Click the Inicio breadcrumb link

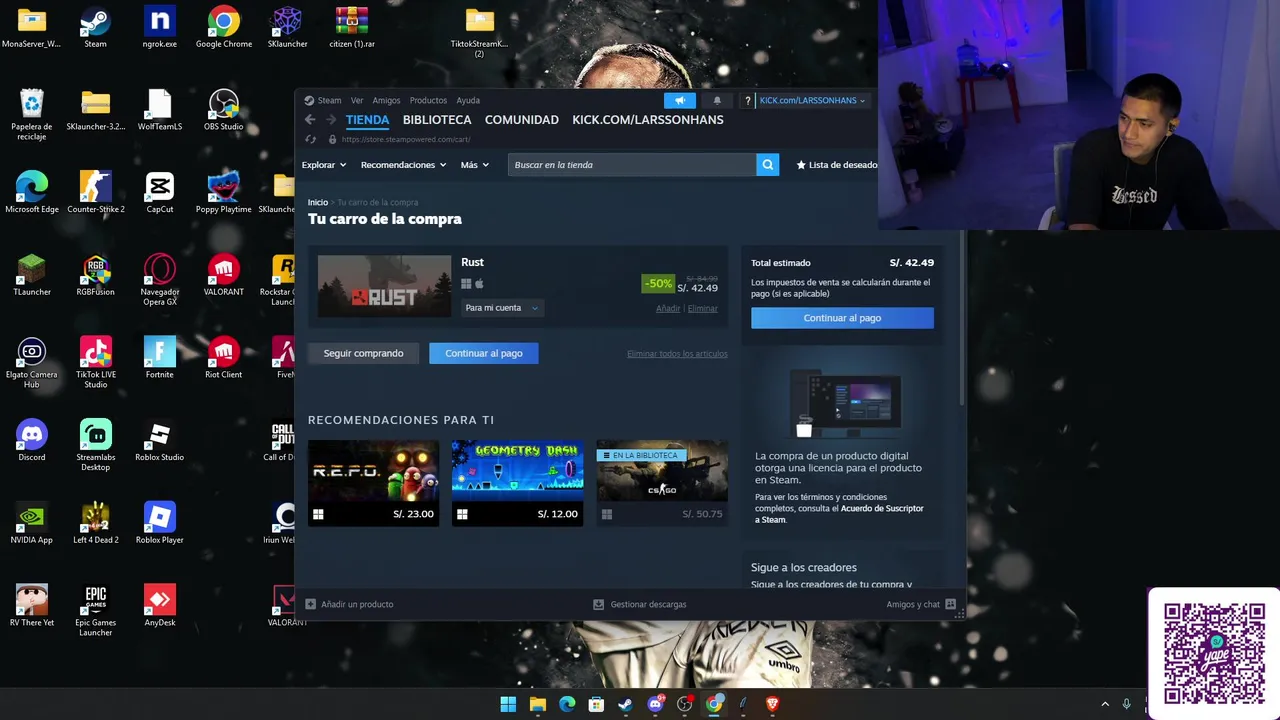click(x=318, y=203)
